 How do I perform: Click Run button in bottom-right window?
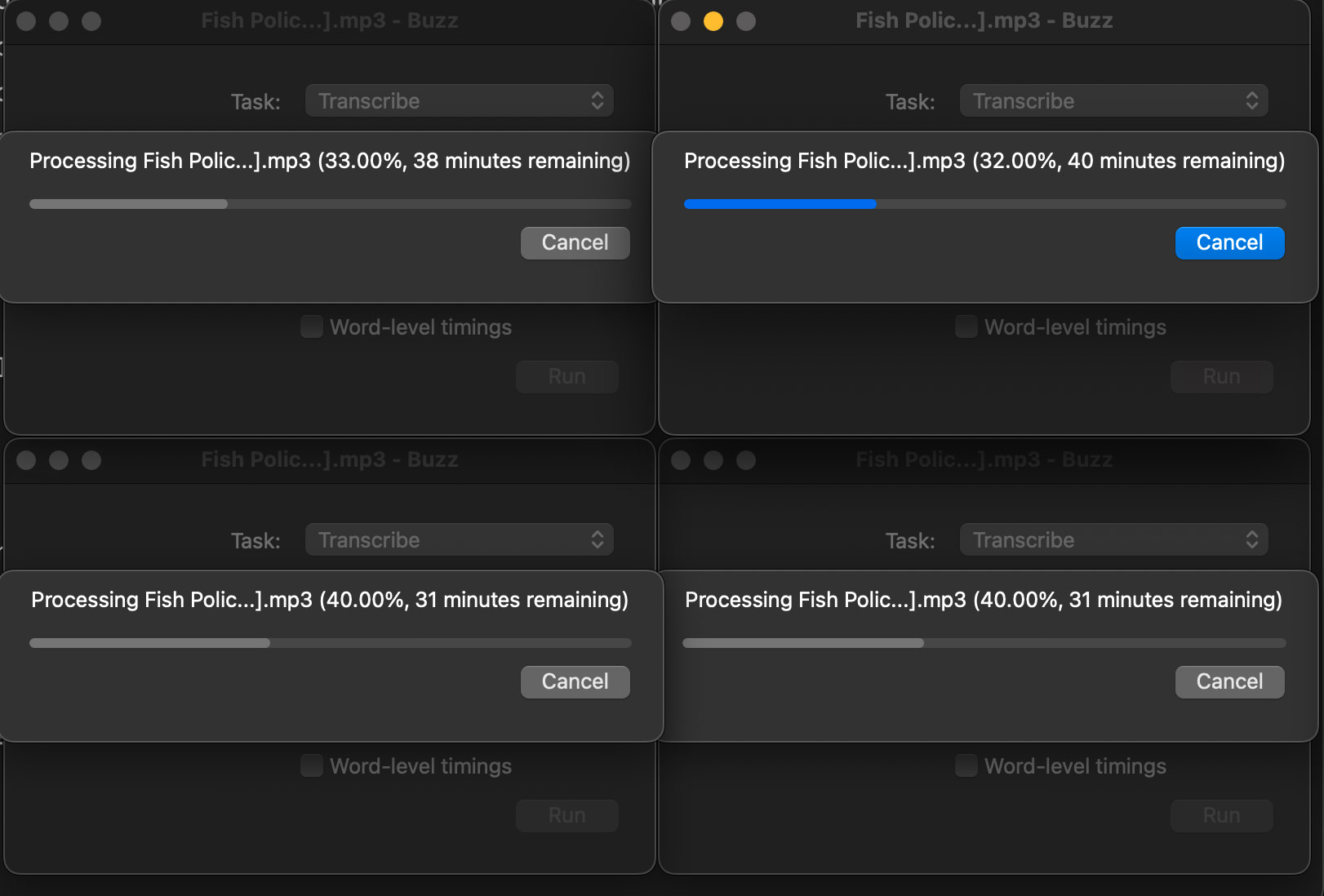(x=1222, y=815)
